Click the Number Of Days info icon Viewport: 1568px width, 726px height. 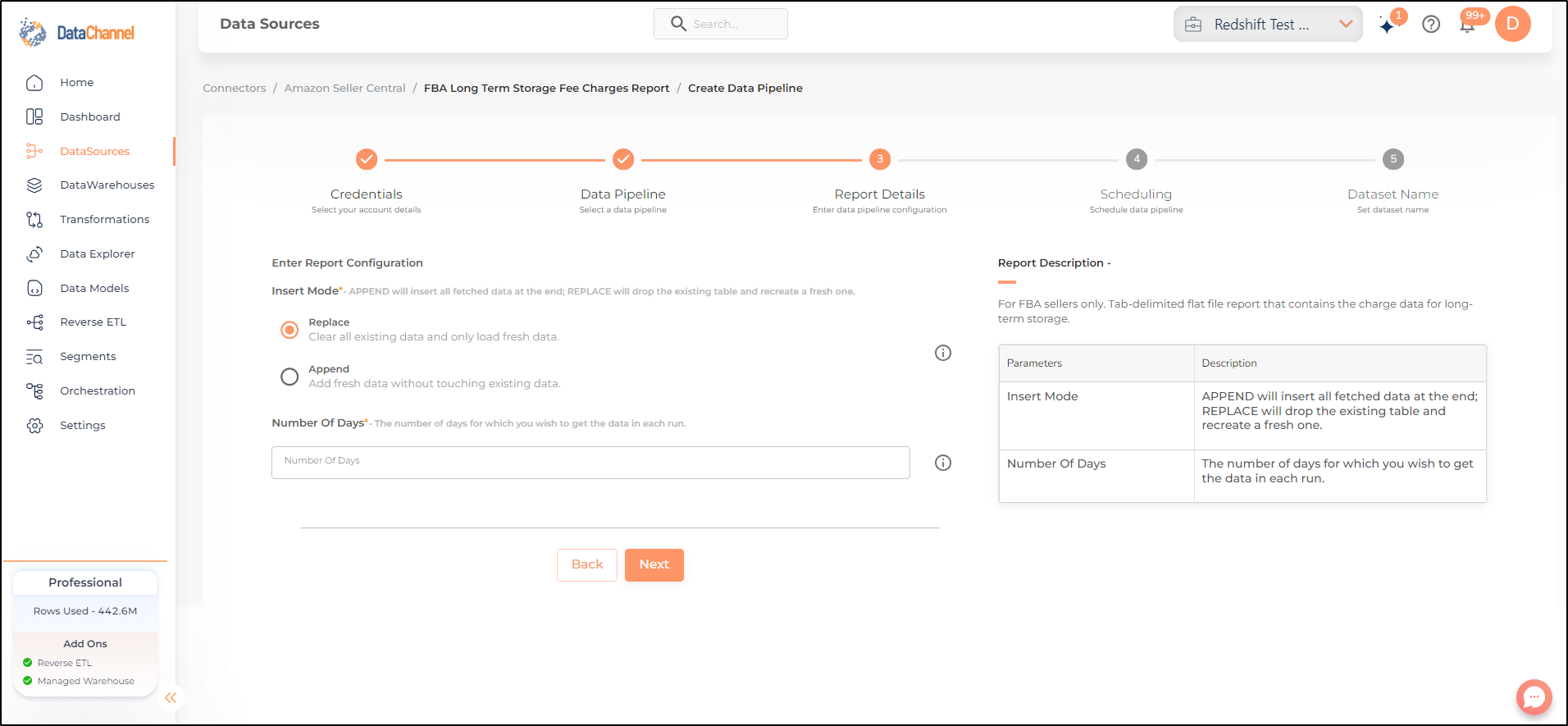point(943,463)
